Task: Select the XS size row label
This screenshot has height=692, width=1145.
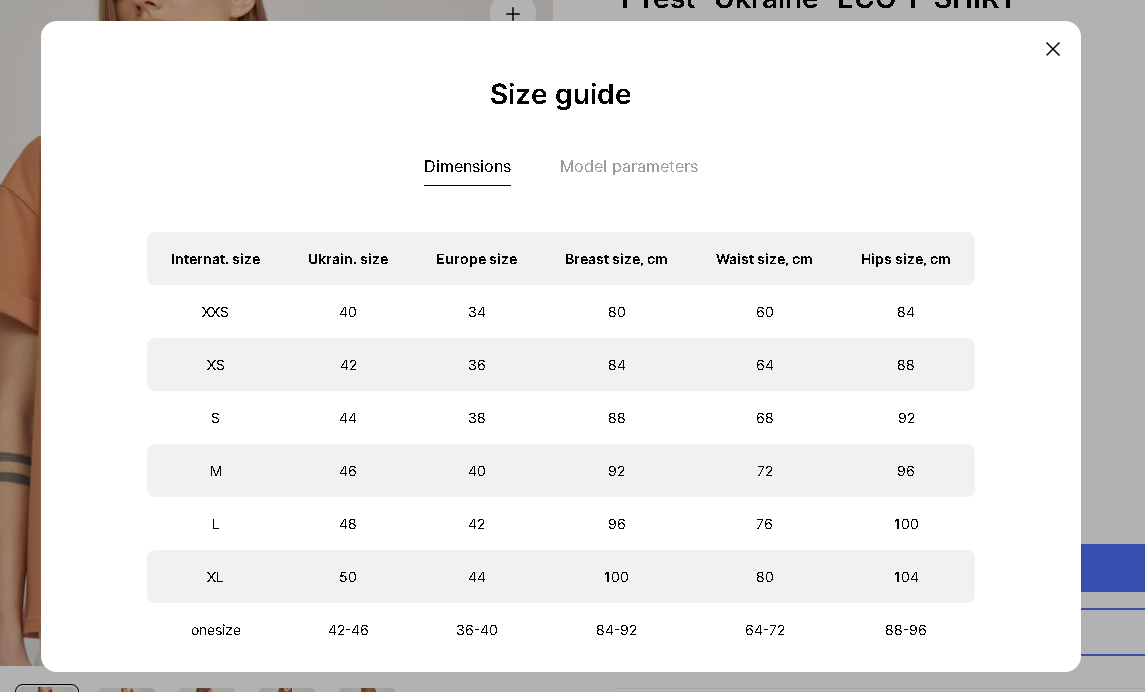Action: point(215,365)
